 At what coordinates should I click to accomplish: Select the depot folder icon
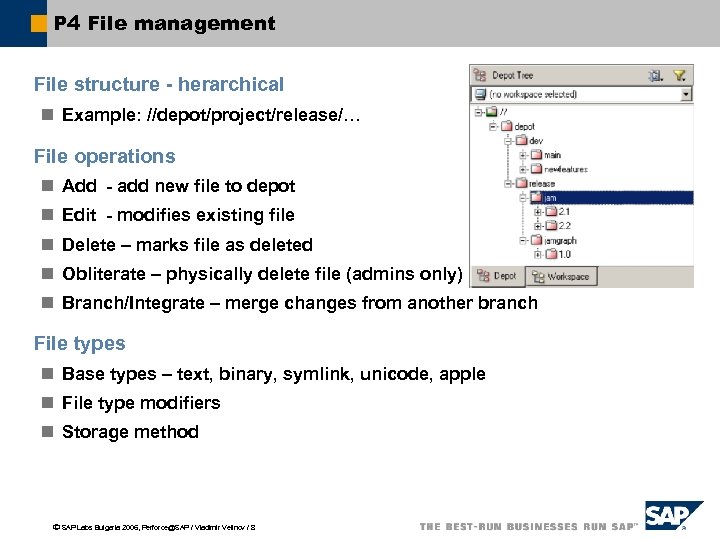coord(506,126)
